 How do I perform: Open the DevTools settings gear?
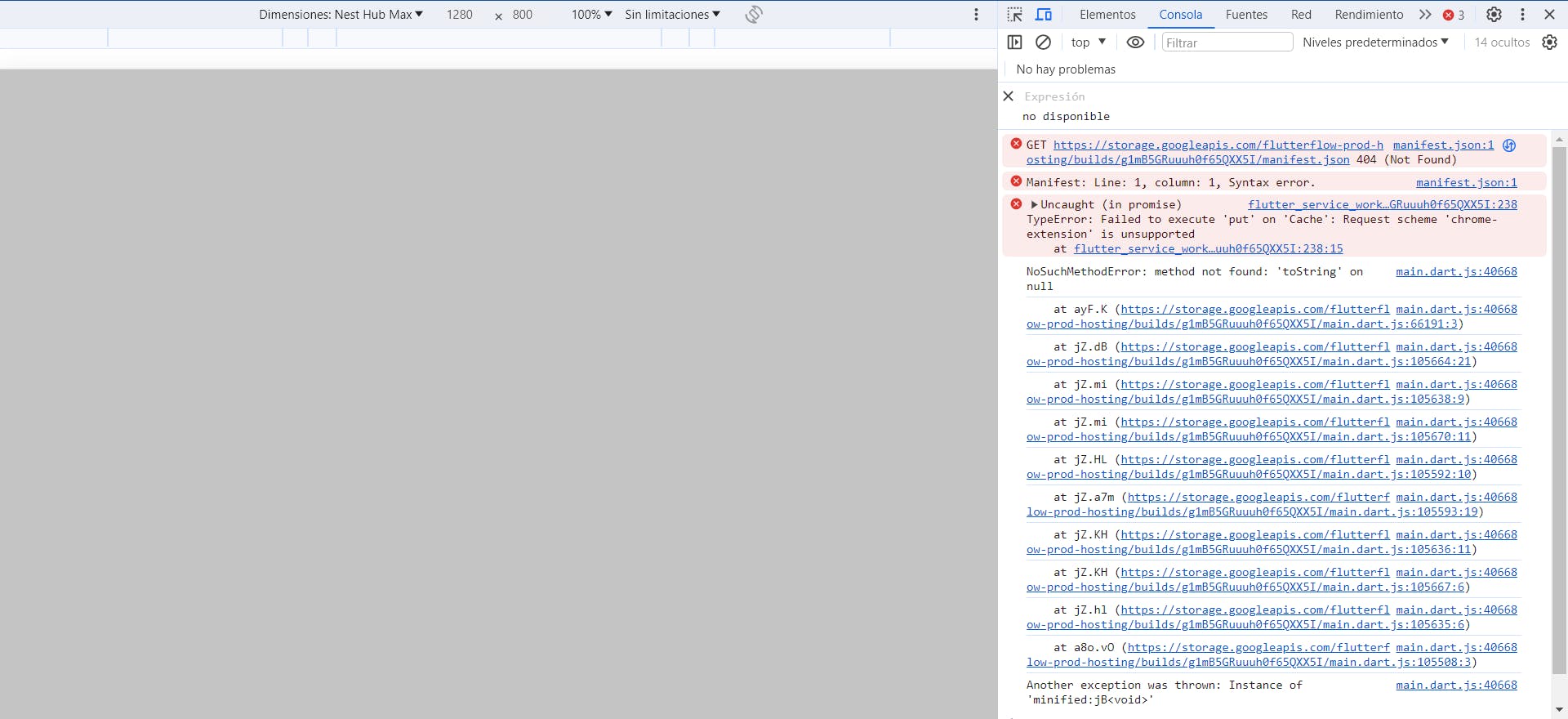tap(1494, 15)
